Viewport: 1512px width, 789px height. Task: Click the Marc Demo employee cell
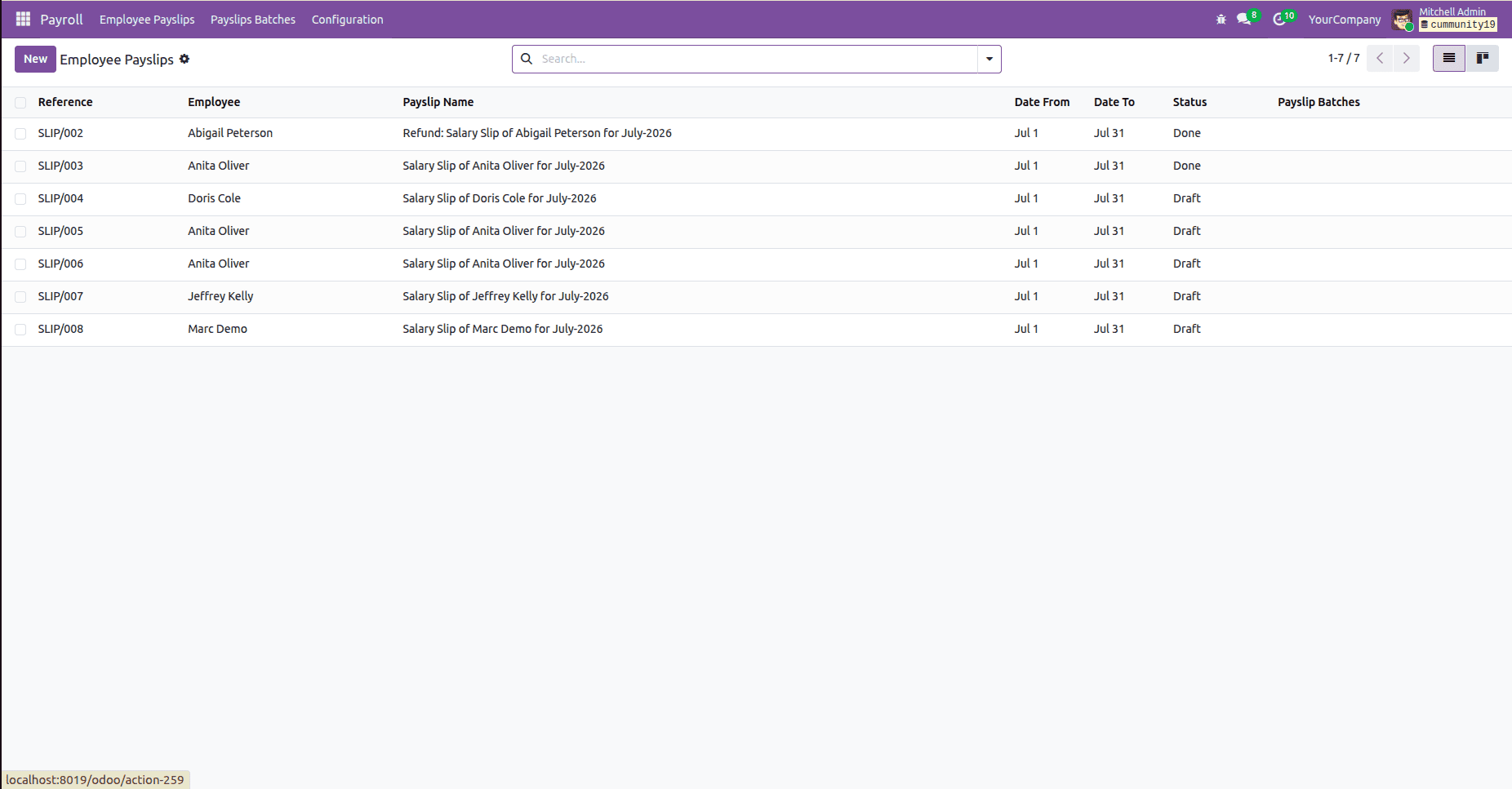coord(217,329)
